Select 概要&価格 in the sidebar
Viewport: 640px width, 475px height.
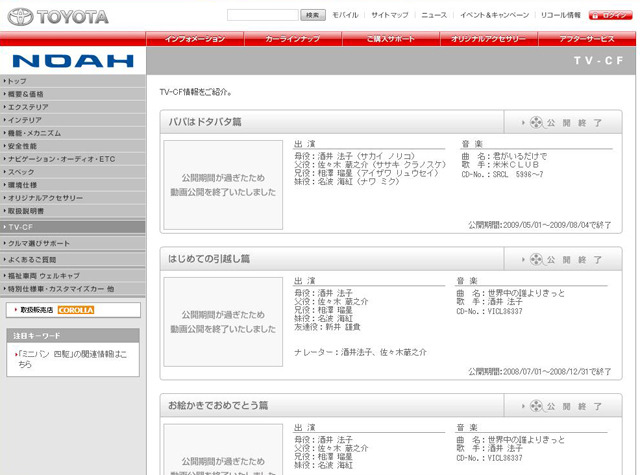[73, 94]
